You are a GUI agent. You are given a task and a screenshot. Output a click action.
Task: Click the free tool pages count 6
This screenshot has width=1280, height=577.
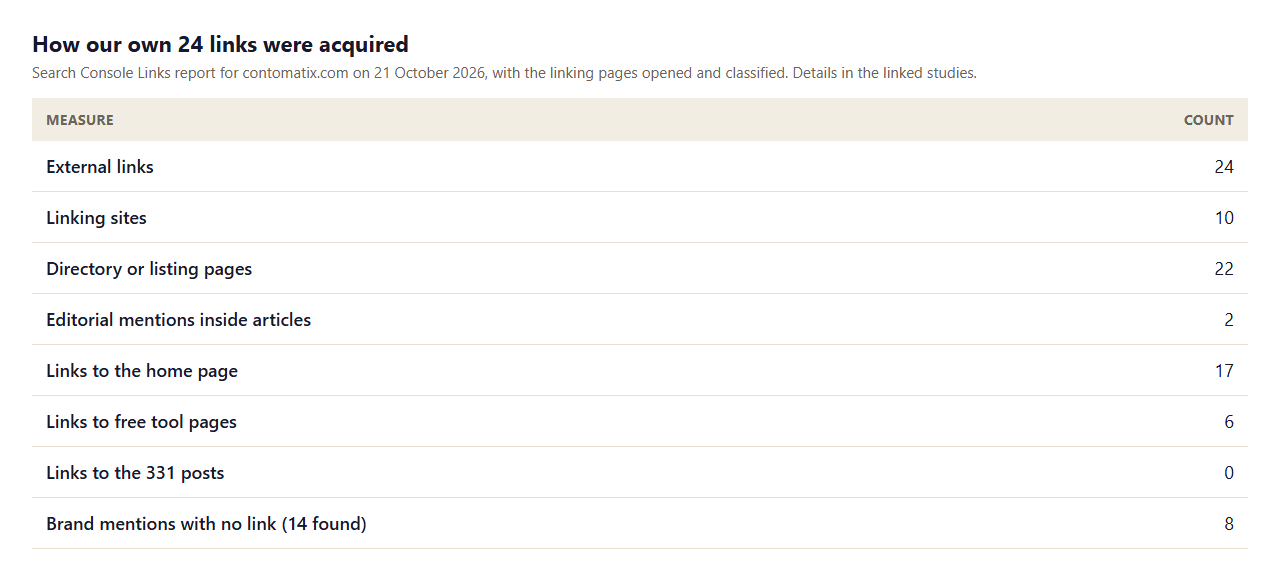pyautogui.click(x=1229, y=422)
